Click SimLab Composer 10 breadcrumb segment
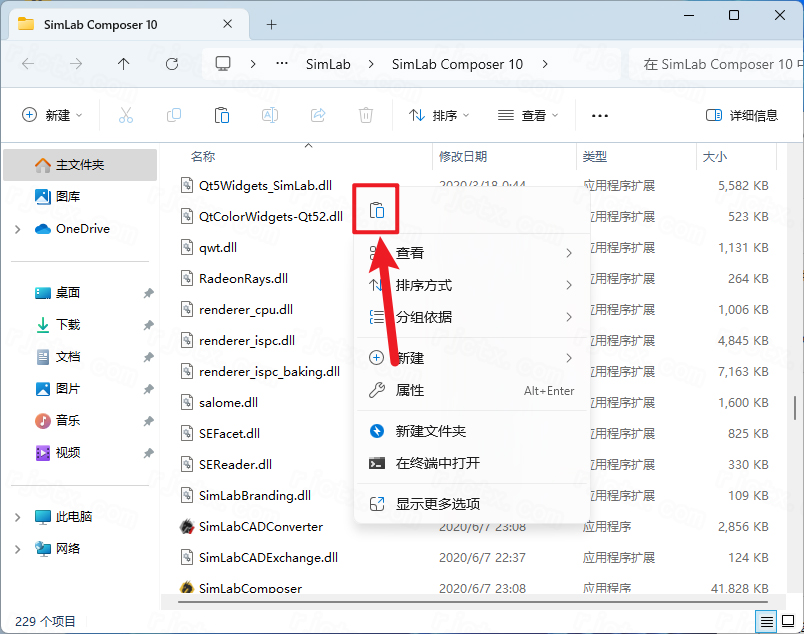The height and width of the screenshot is (634, 804). 457,64
